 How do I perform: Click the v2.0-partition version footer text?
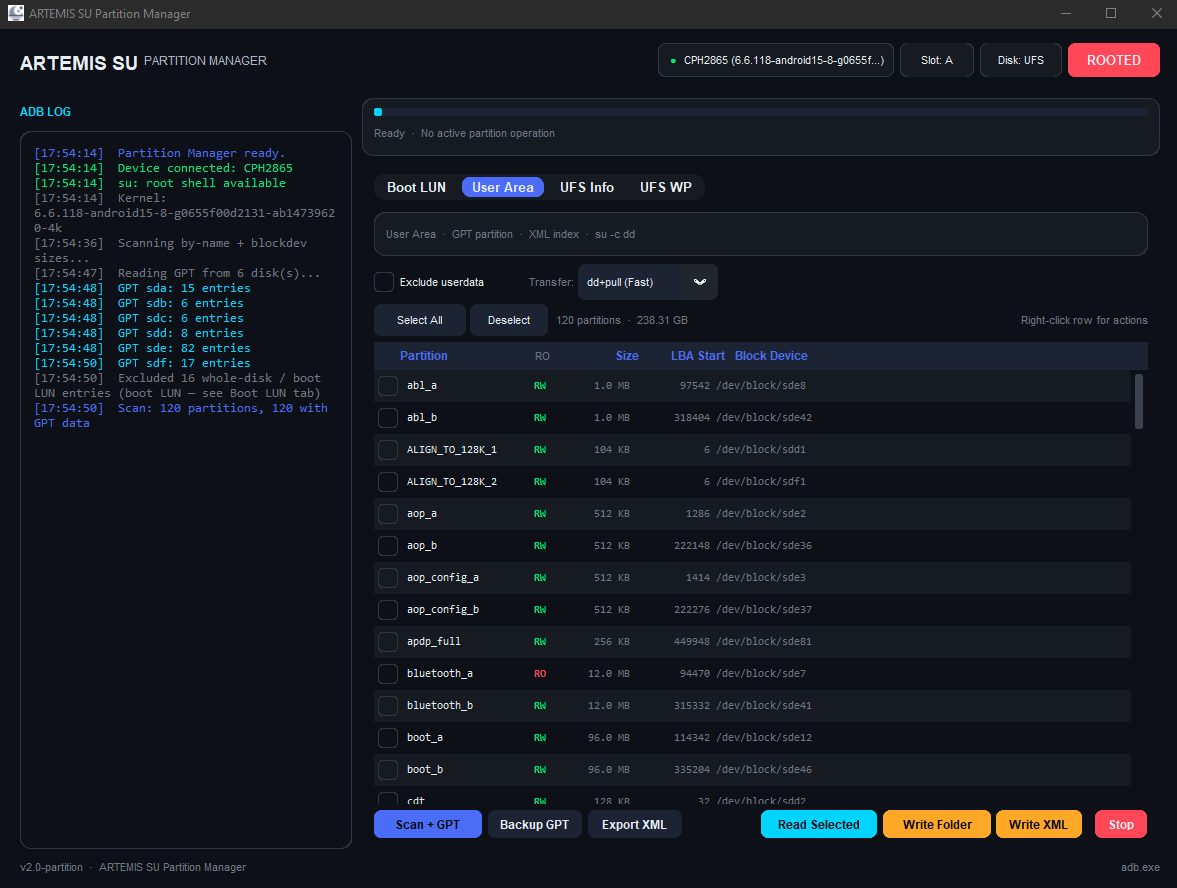click(x=51, y=867)
